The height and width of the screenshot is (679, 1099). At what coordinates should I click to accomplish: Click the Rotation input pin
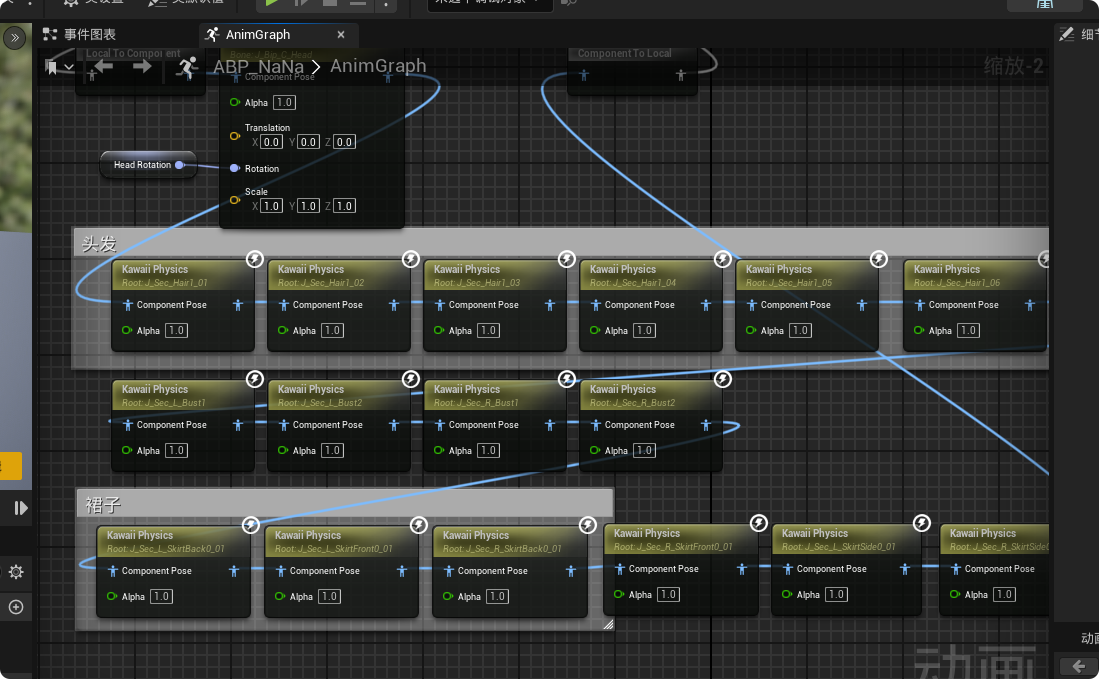(x=235, y=168)
